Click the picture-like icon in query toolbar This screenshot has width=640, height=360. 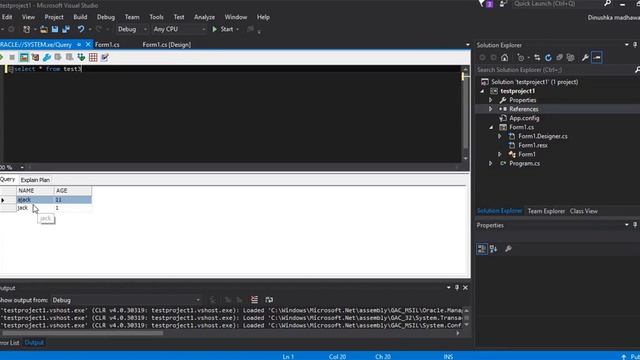[24, 58]
